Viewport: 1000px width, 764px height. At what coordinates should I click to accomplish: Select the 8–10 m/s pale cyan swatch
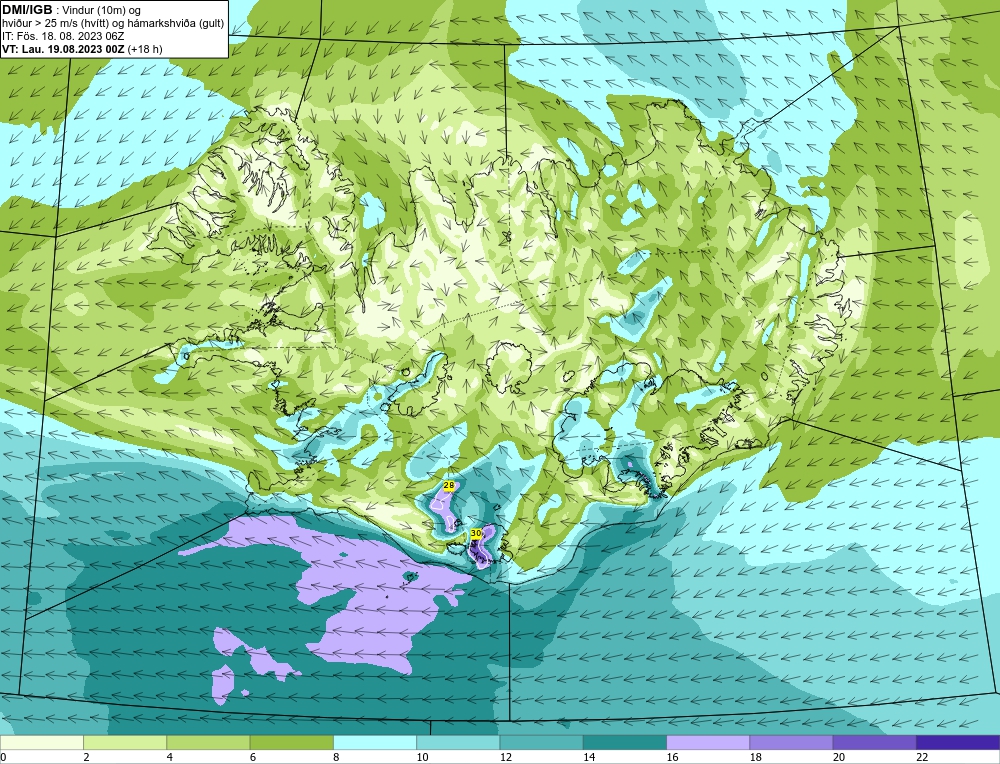pyautogui.click(x=375, y=743)
